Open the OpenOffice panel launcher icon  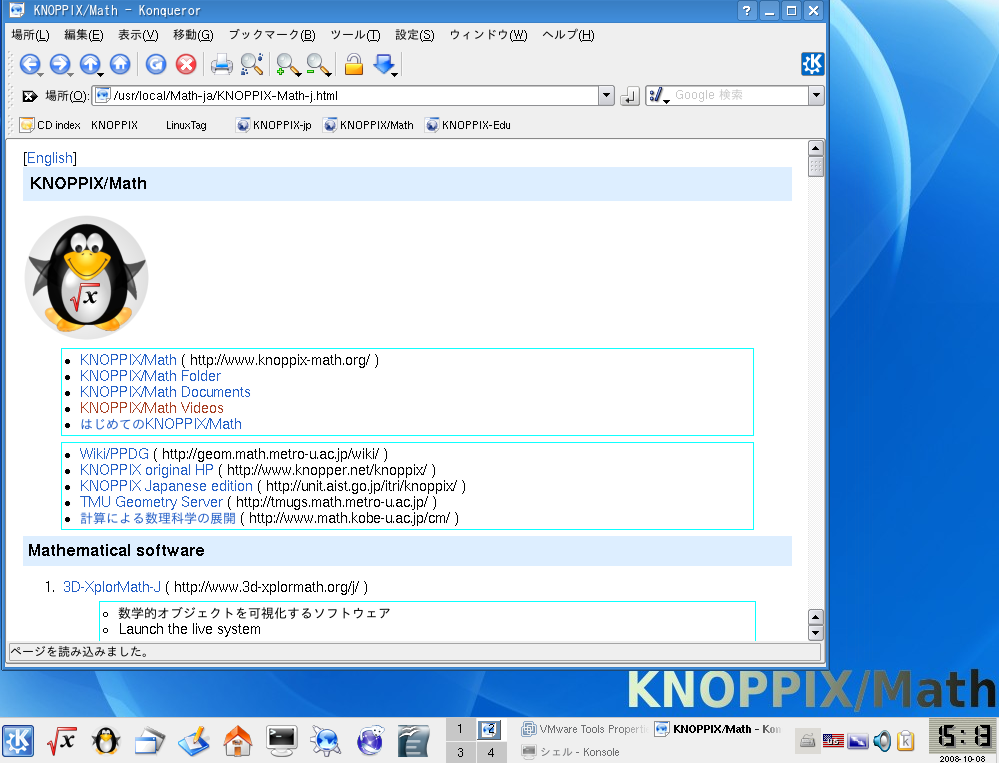(414, 741)
